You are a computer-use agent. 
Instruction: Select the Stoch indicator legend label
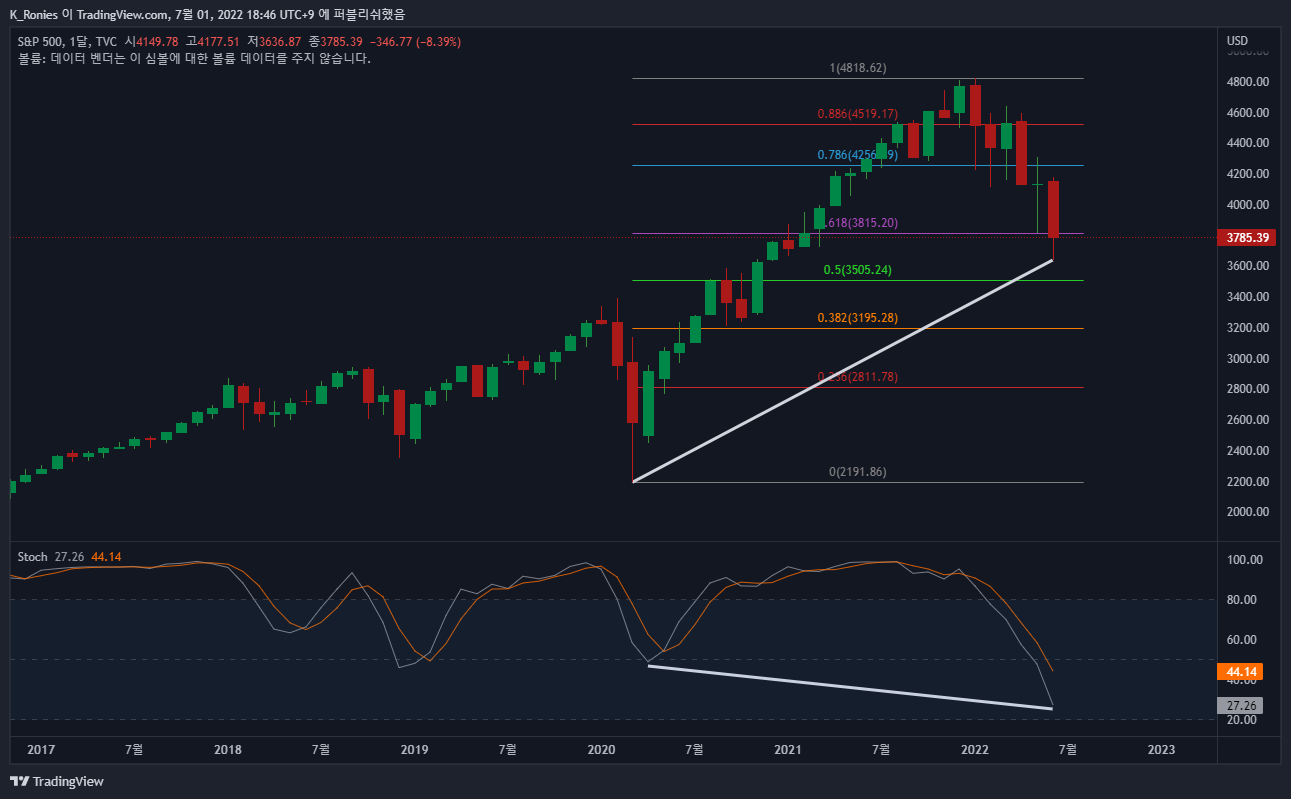click(x=32, y=556)
